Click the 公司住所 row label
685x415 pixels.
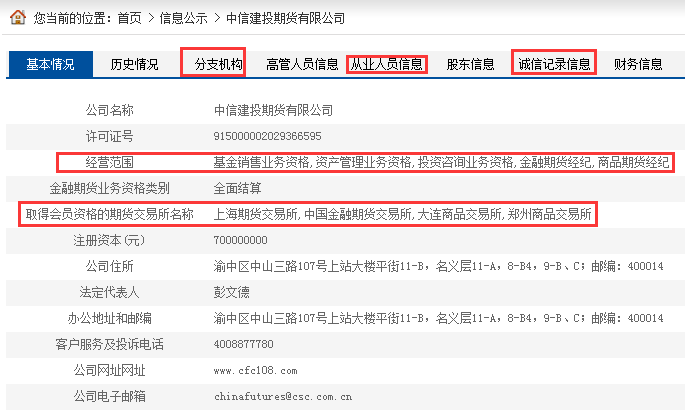pyautogui.click(x=109, y=266)
